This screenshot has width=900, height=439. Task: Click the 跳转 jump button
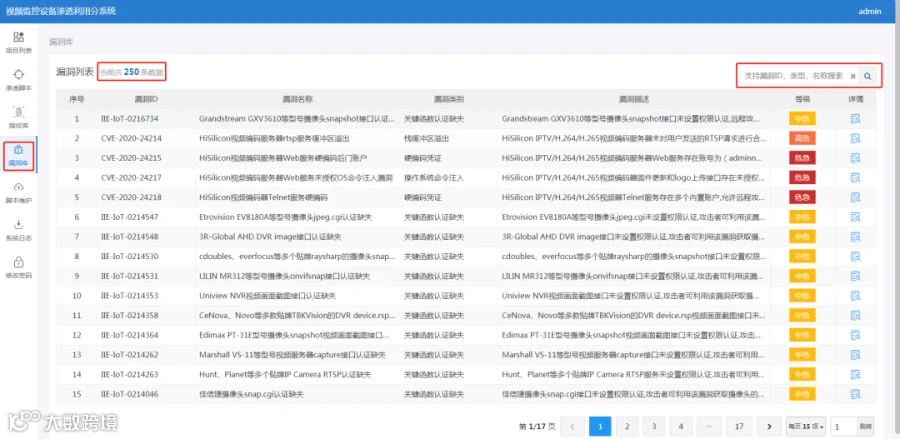[866, 426]
